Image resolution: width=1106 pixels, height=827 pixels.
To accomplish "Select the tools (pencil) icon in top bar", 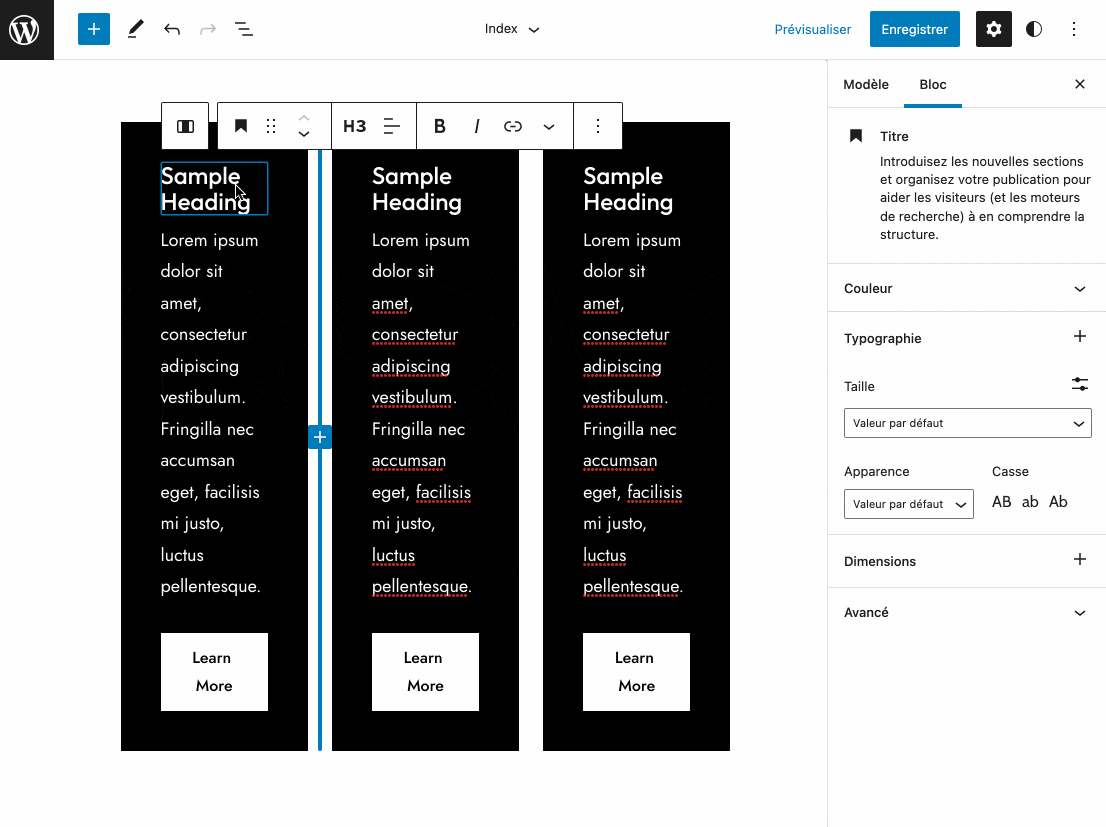I will pos(135,29).
